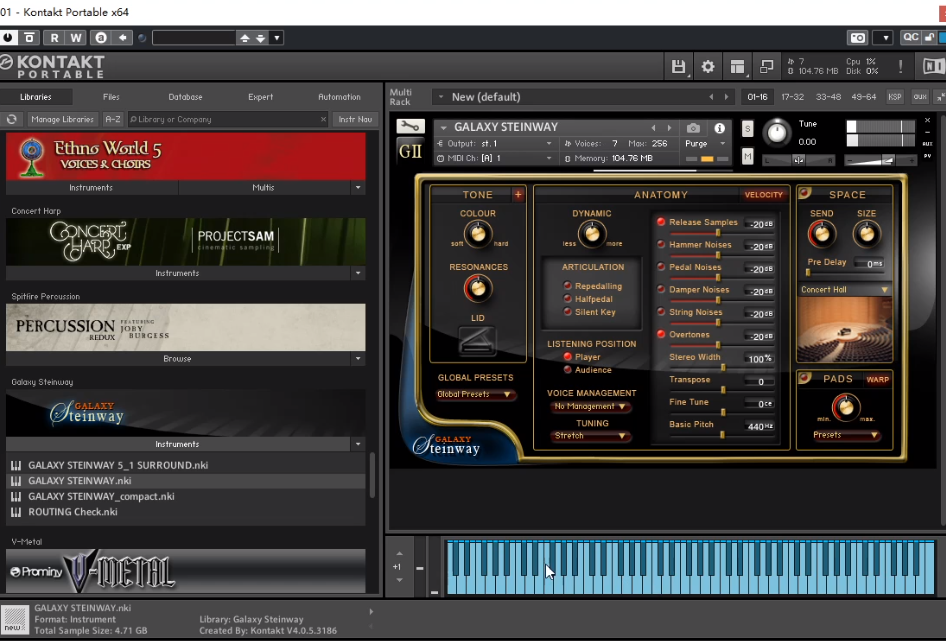Click the COLOUR knob

(x=478, y=234)
